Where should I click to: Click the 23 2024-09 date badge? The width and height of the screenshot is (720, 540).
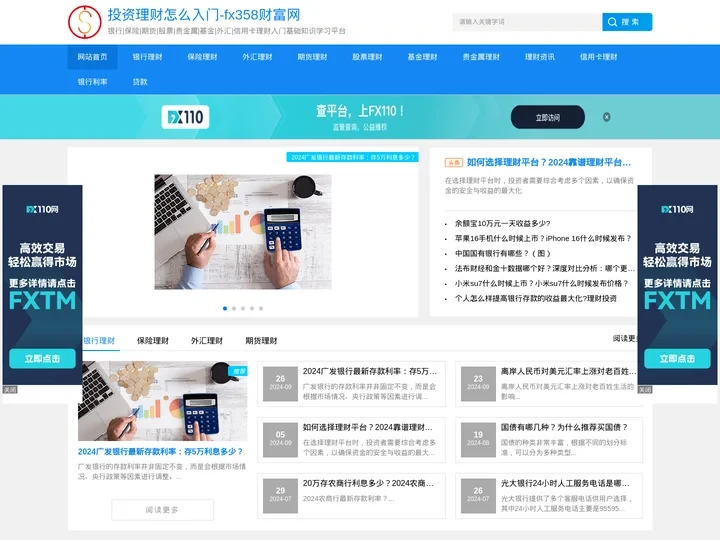(x=478, y=382)
